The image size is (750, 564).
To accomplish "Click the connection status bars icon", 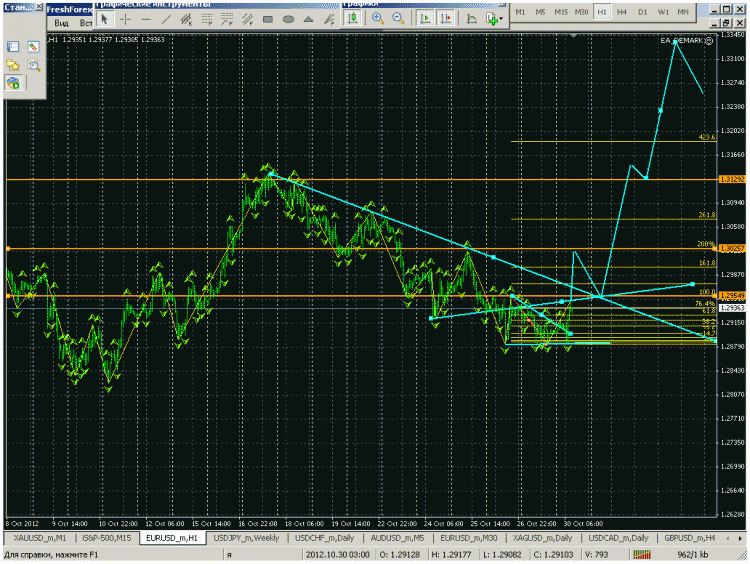I will [x=642, y=554].
